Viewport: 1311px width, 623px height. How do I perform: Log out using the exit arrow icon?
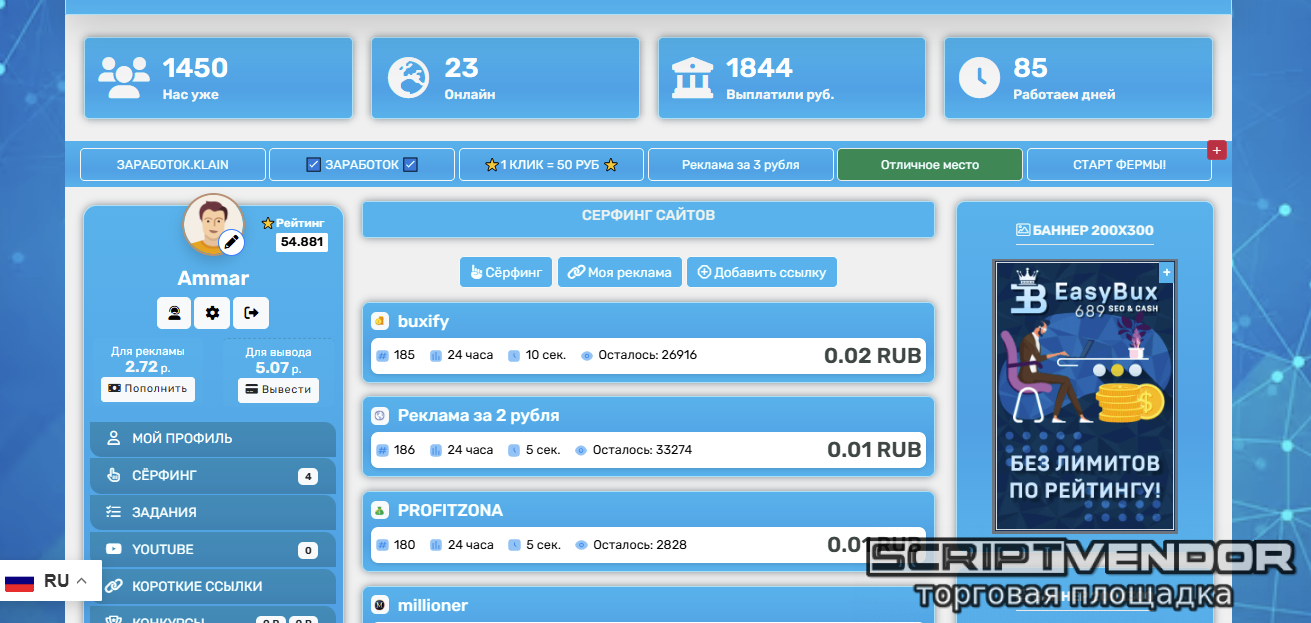click(251, 313)
